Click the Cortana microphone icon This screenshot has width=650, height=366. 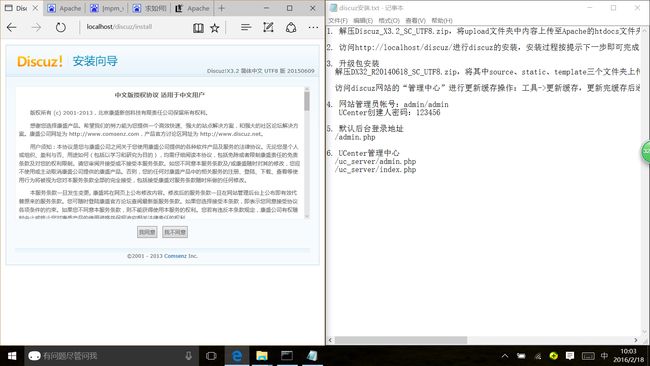(189, 356)
